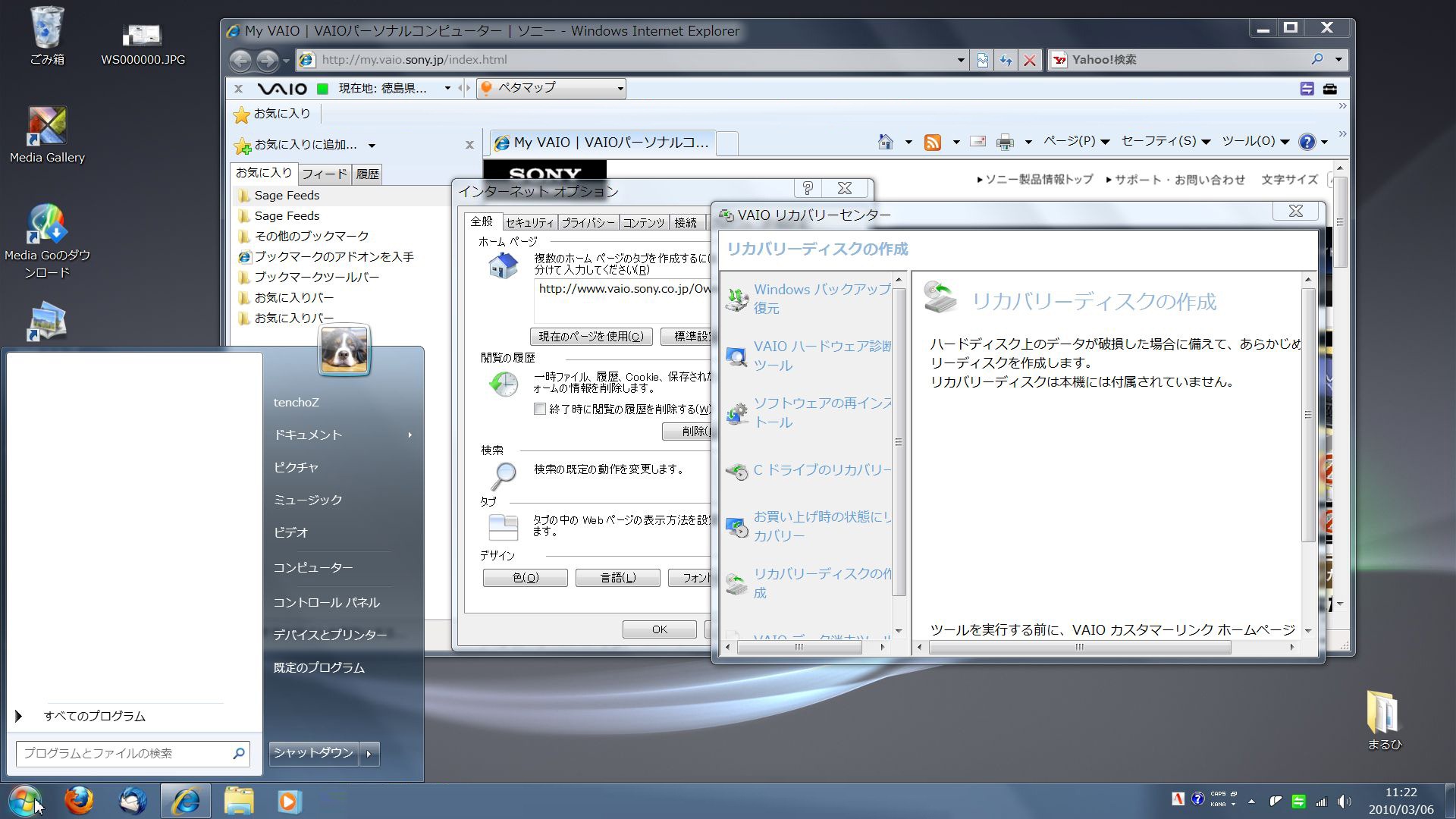Expand すべてのプログラム in Start menu
This screenshot has width=1456, height=819.
pyautogui.click(x=95, y=717)
